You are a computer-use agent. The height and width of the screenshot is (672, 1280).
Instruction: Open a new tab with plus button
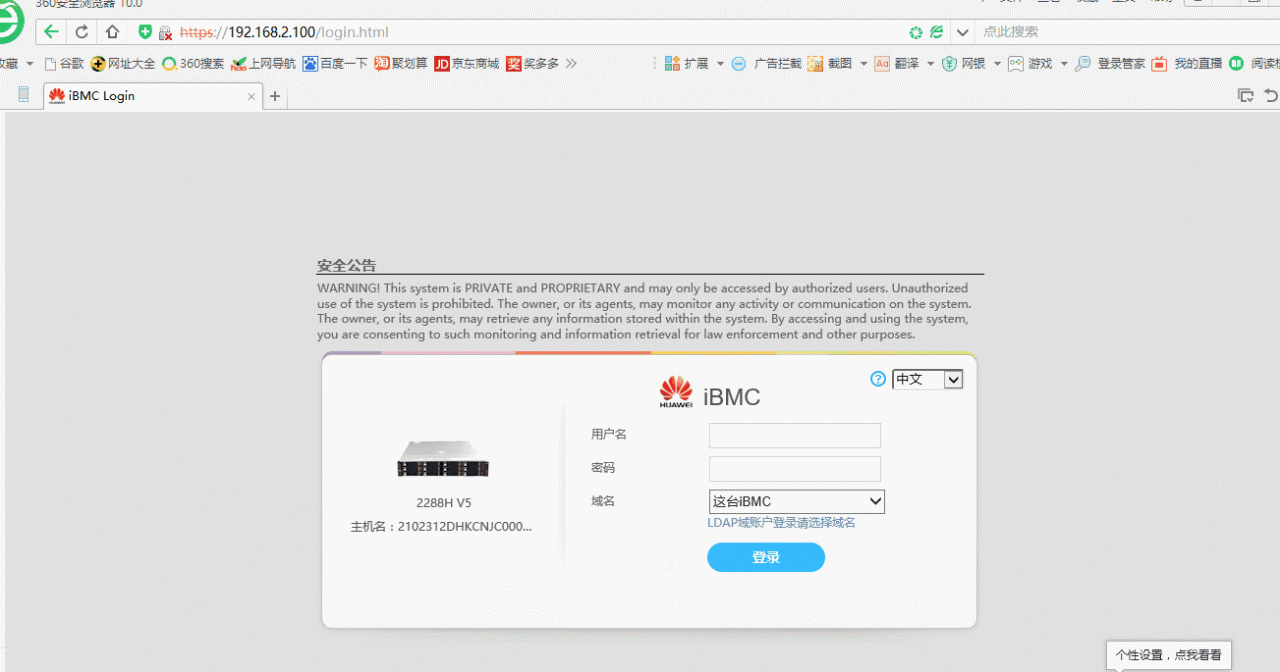(275, 96)
